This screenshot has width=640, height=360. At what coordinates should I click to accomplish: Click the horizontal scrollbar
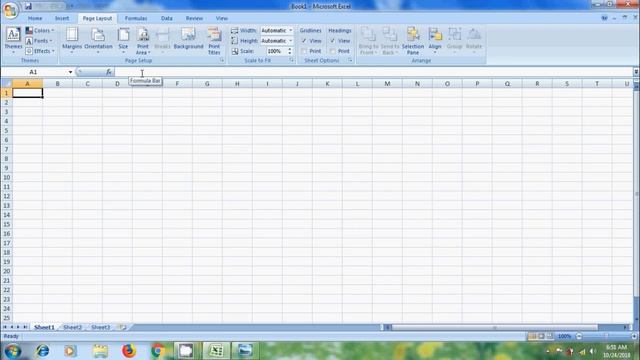click(x=494, y=327)
